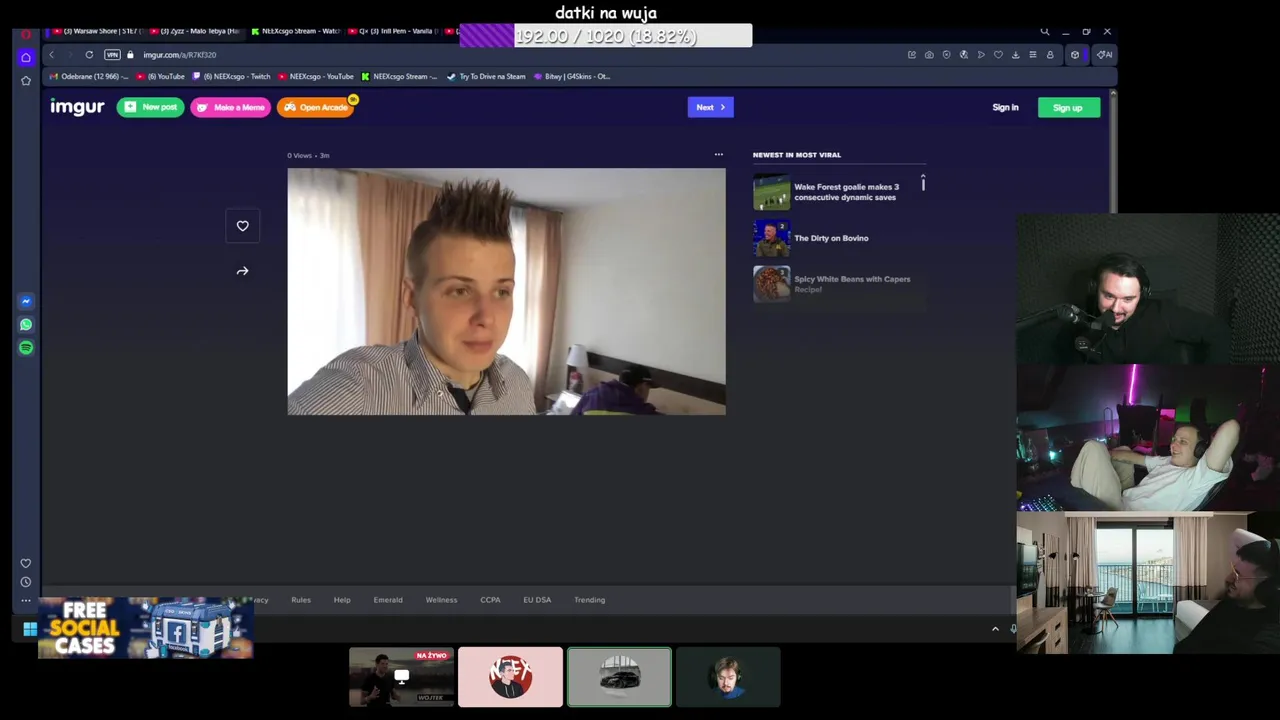Open the sidebar three-dot setup menu
The image size is (1280, 720).
[x=26, y=600]
